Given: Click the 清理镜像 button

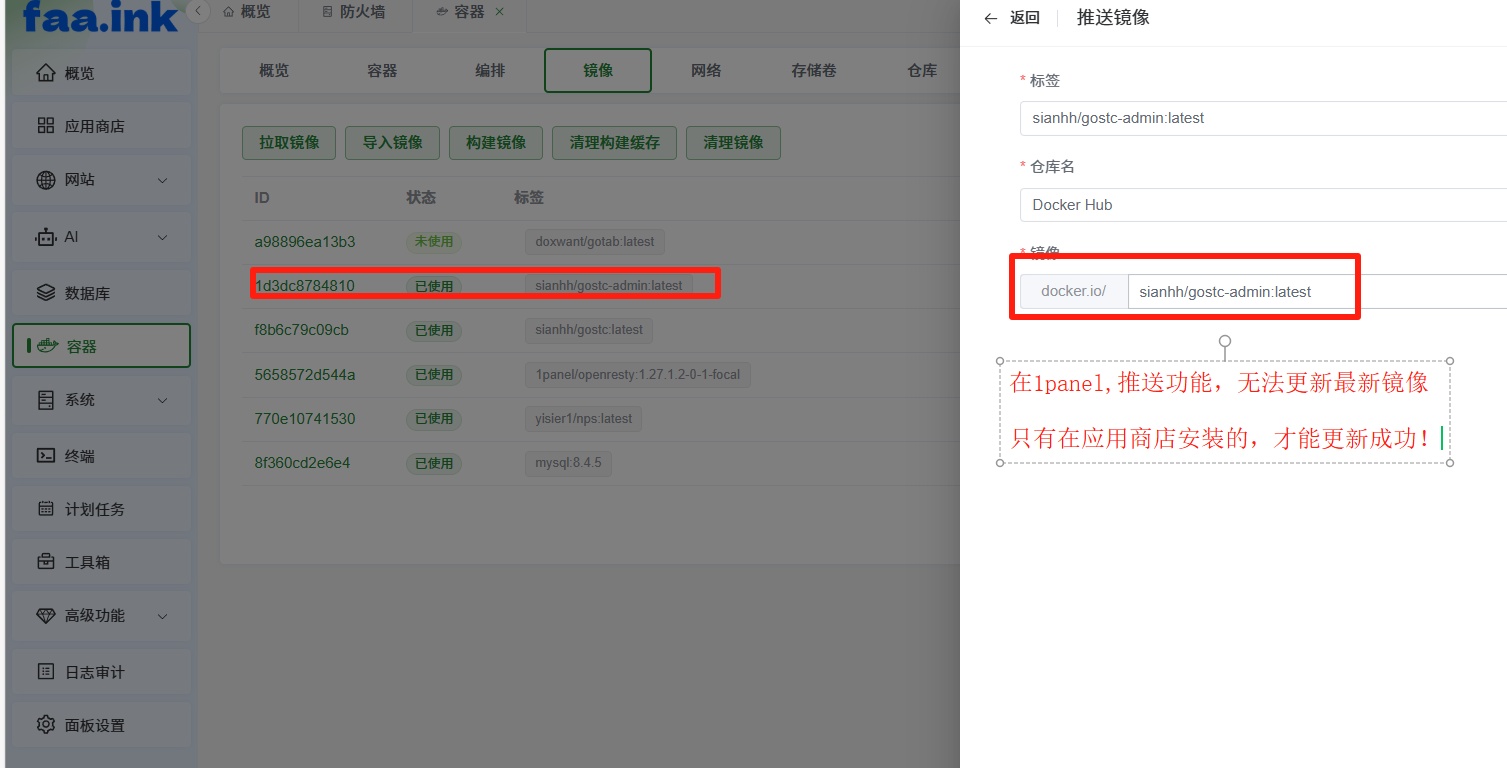Looking at the screenshot, I should 733,142.
